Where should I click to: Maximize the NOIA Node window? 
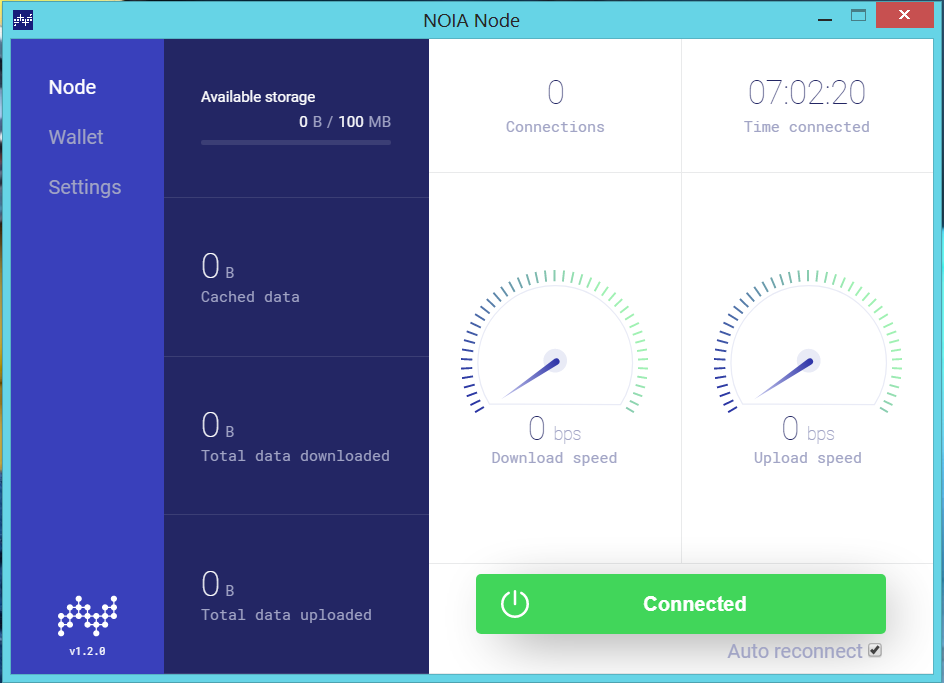858,16
